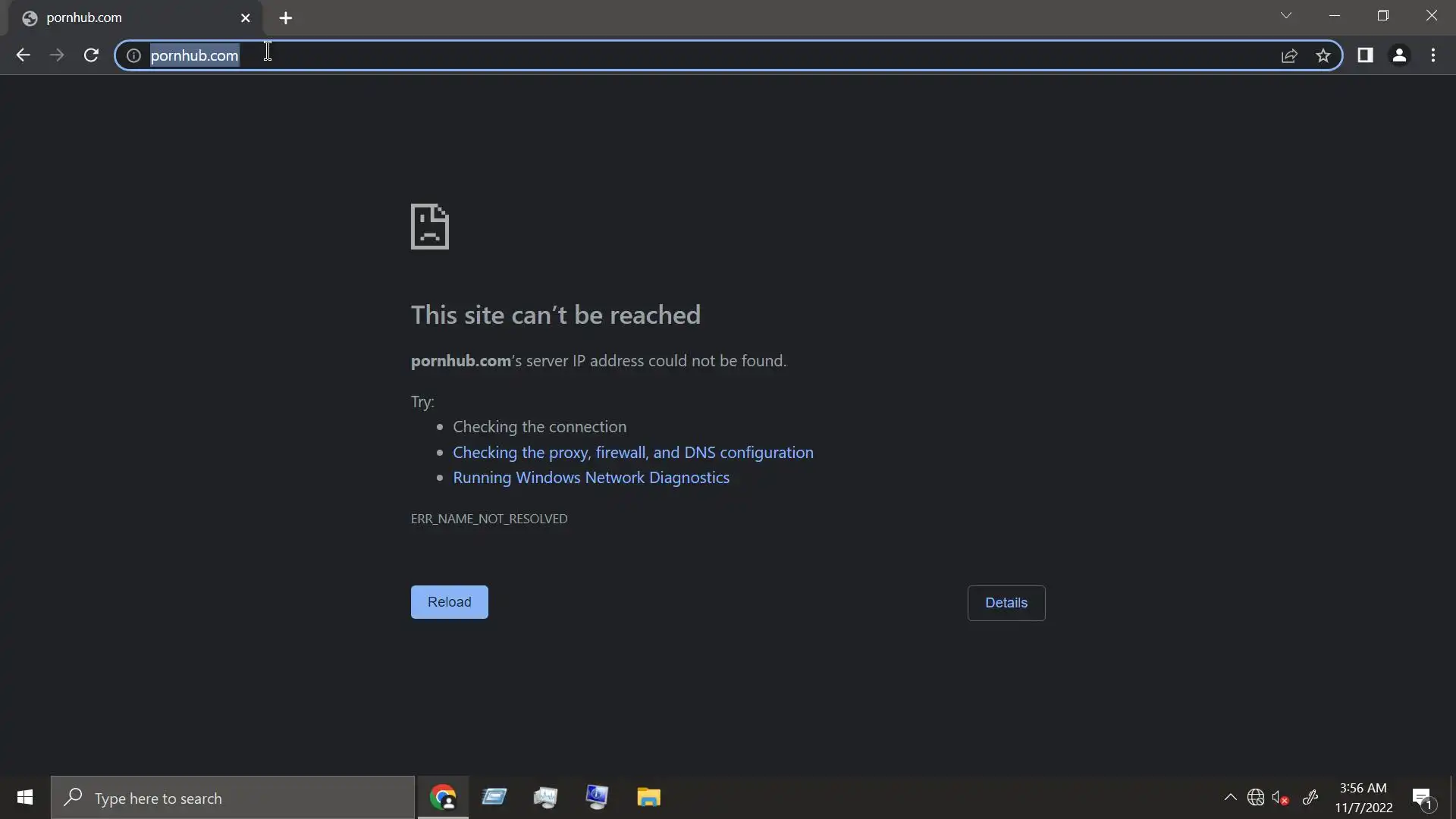Open Windows Start menu
This screenshot has width=1456, height=819.
(24, 798)
